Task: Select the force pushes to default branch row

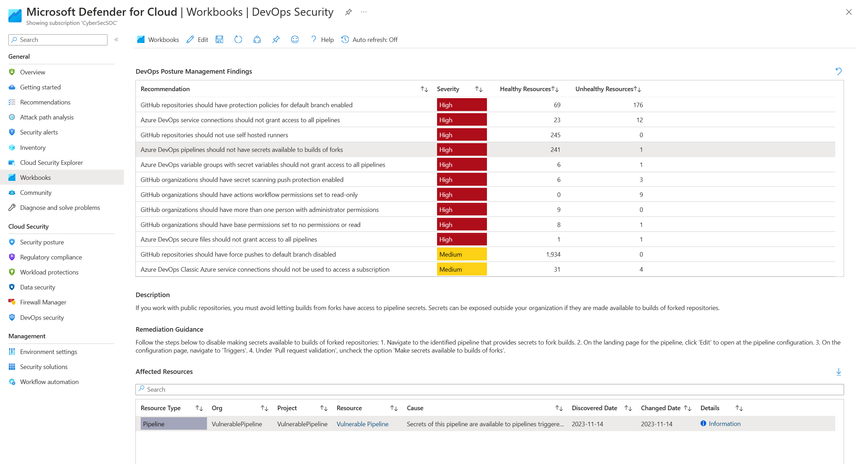Action: (485, 254)
